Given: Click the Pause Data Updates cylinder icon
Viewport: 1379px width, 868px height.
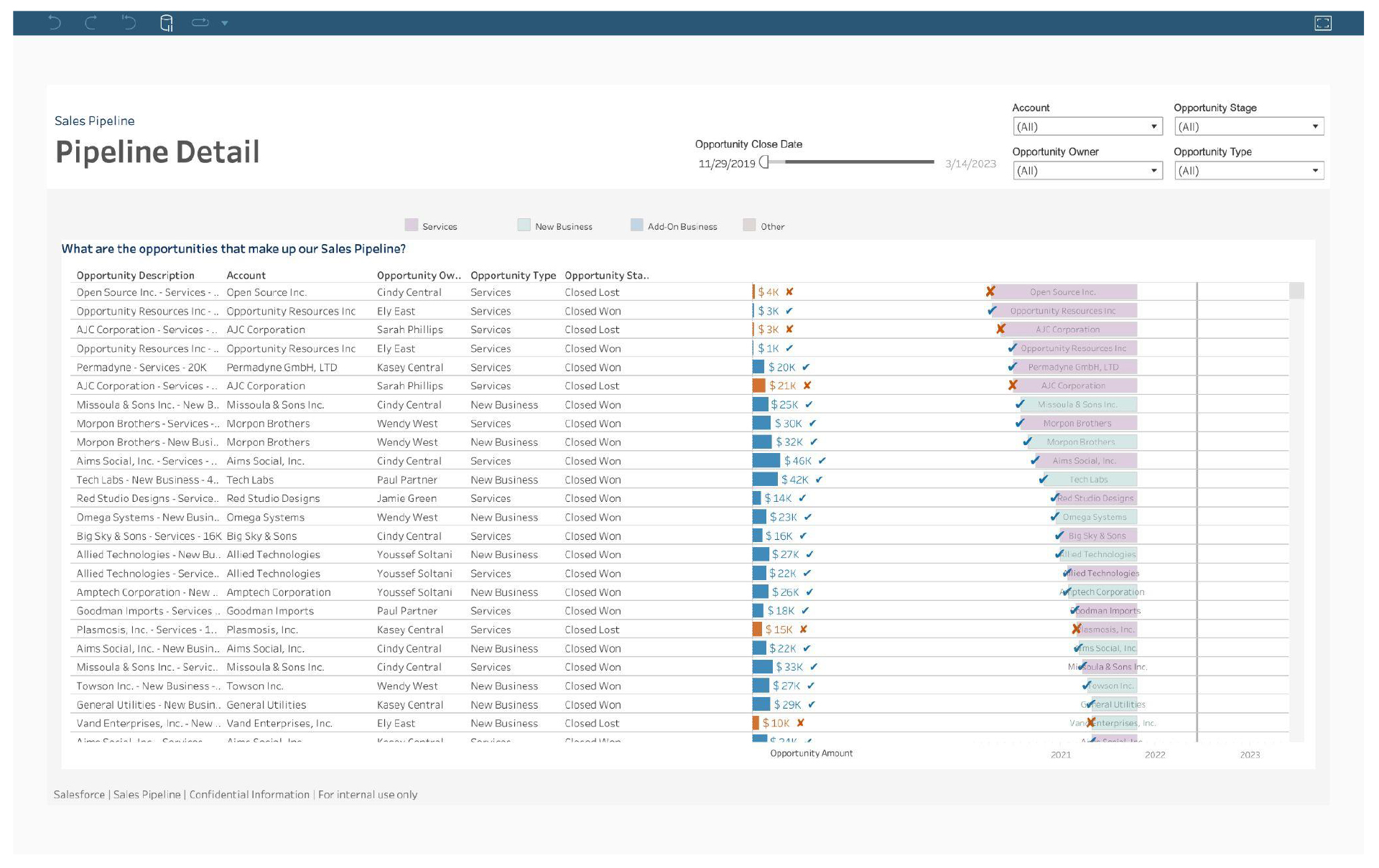Looking at the screenshot, I should pos(166,23).
